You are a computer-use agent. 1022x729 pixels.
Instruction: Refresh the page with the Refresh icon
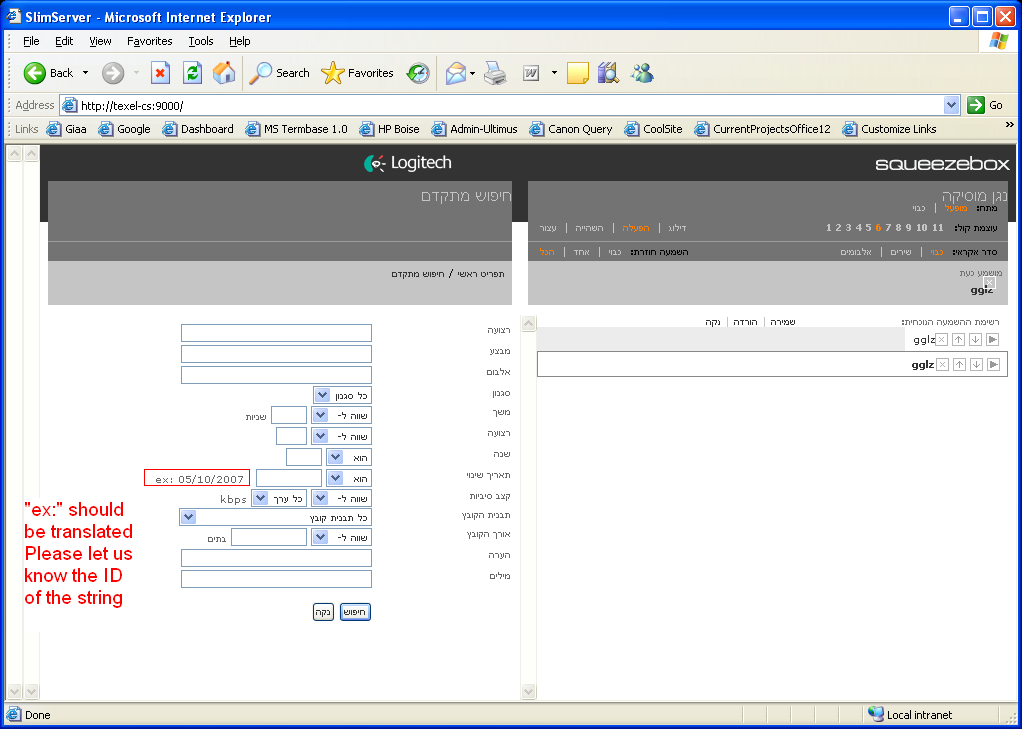(192, 73)
